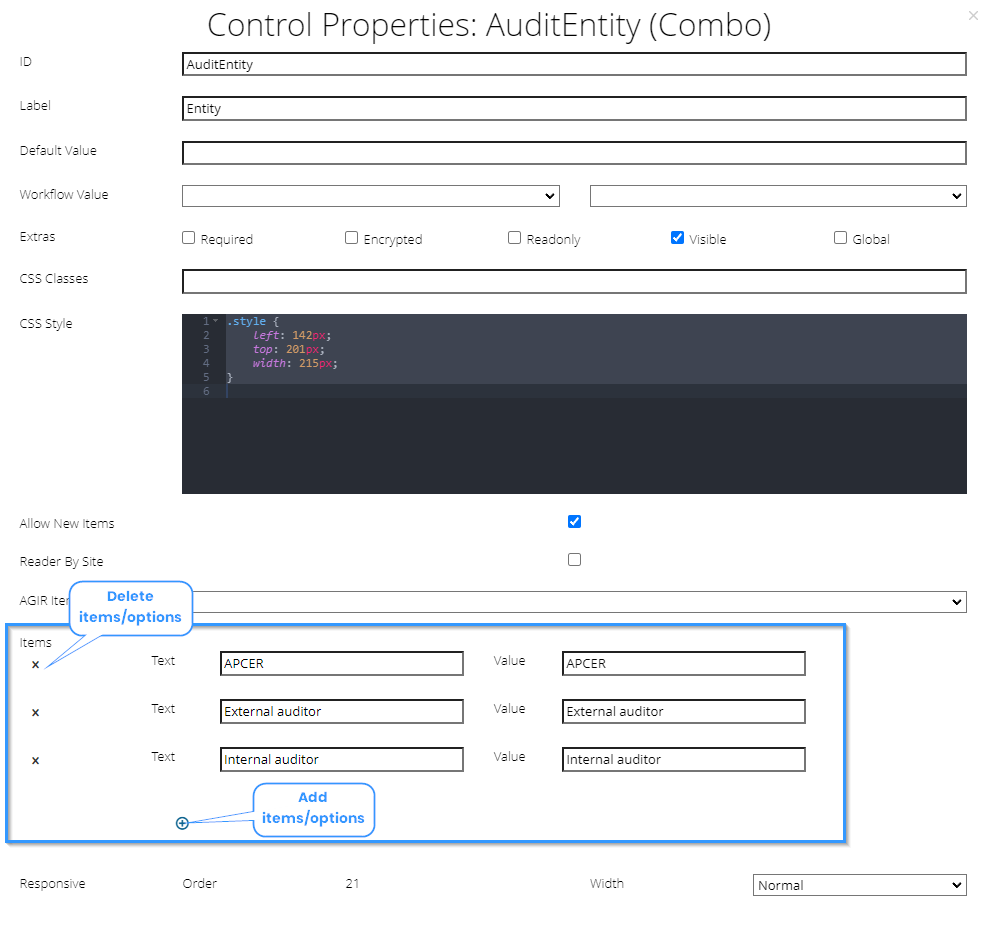This screenshot has width=989, height=939.
Task: Click the Responsive label
Action: pyautogui.click(x=52, y=884)
